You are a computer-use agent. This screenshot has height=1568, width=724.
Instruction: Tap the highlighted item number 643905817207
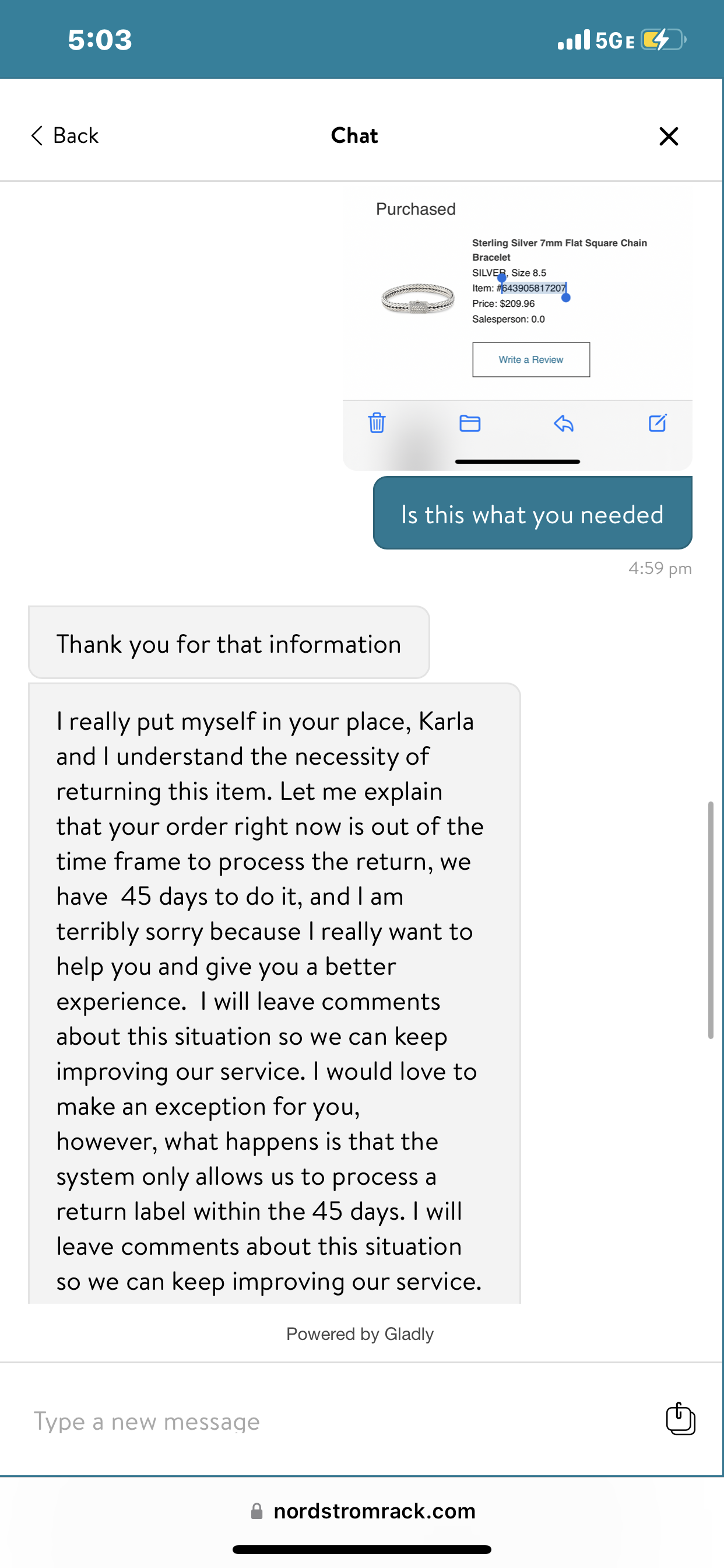533,288
